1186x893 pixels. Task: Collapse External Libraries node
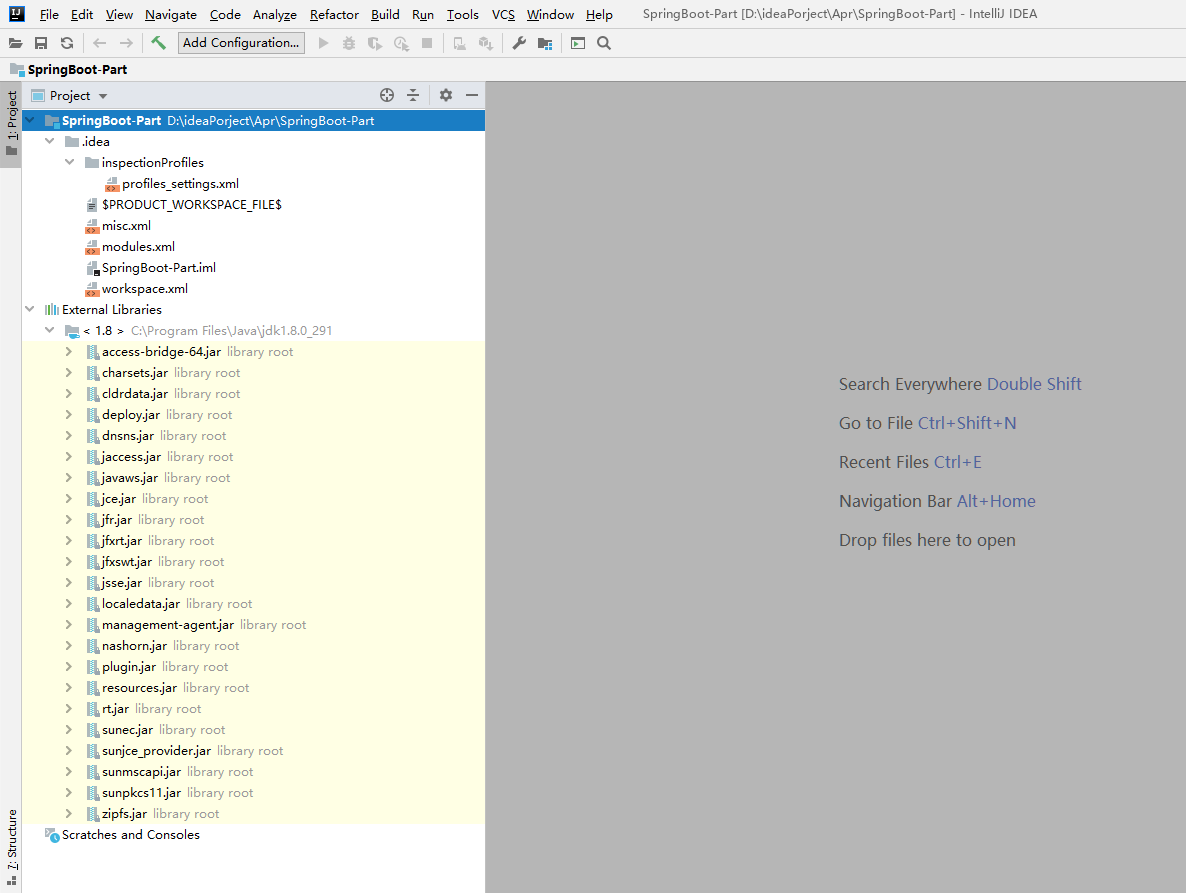30,309
